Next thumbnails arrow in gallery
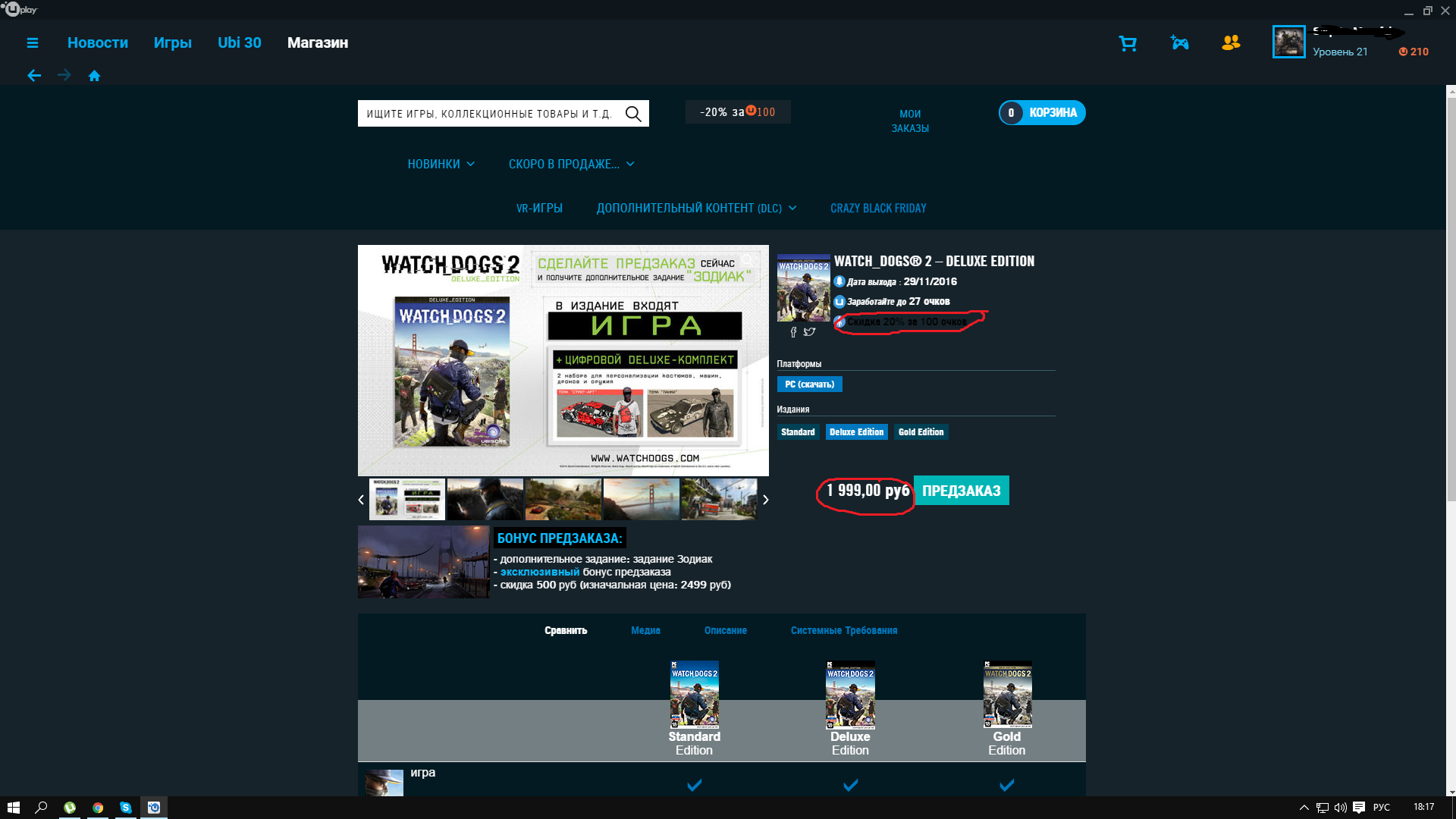1456x819 pixels. (x=765, y=500)
